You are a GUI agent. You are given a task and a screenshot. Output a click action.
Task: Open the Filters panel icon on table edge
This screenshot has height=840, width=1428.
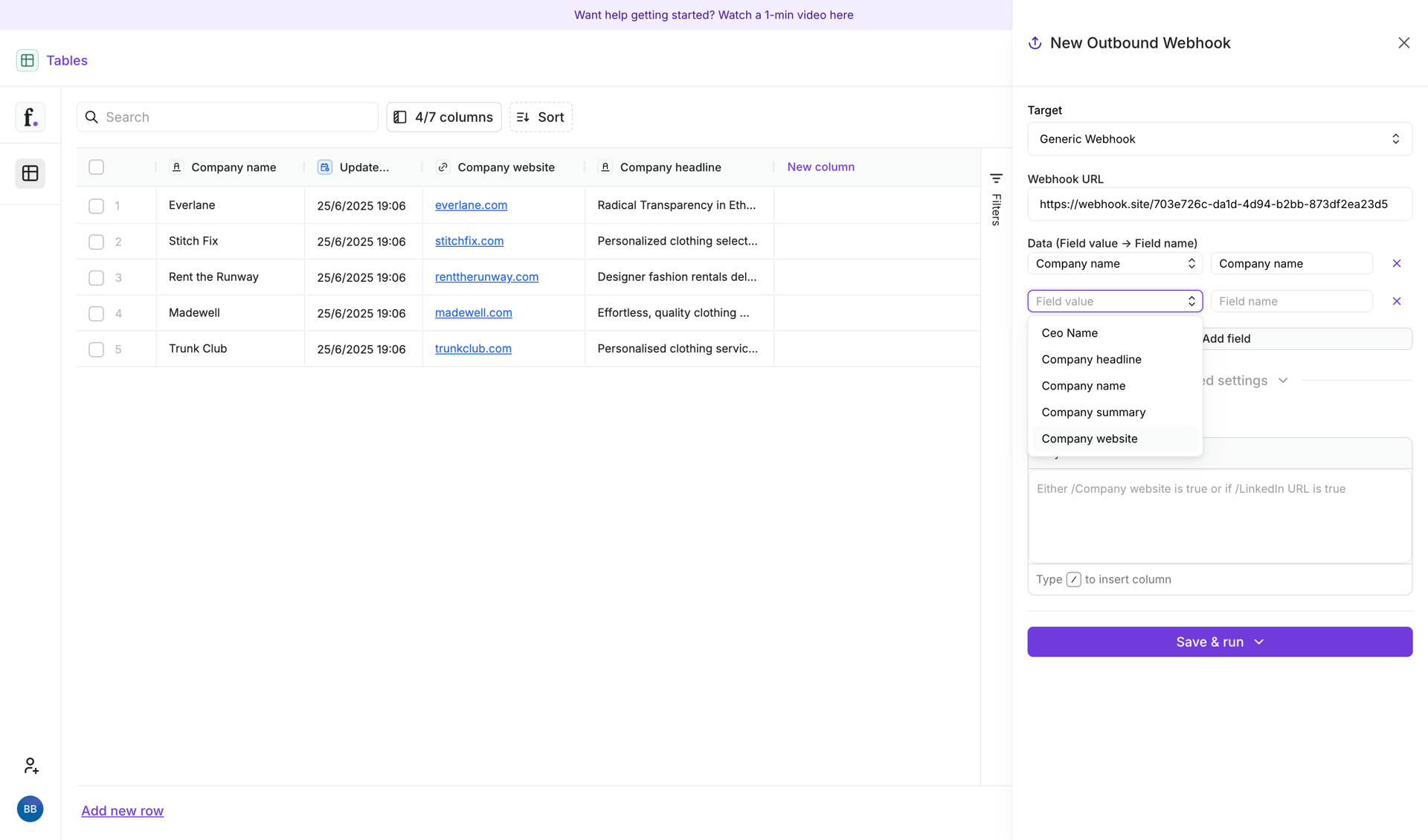(x=997, y=178)
